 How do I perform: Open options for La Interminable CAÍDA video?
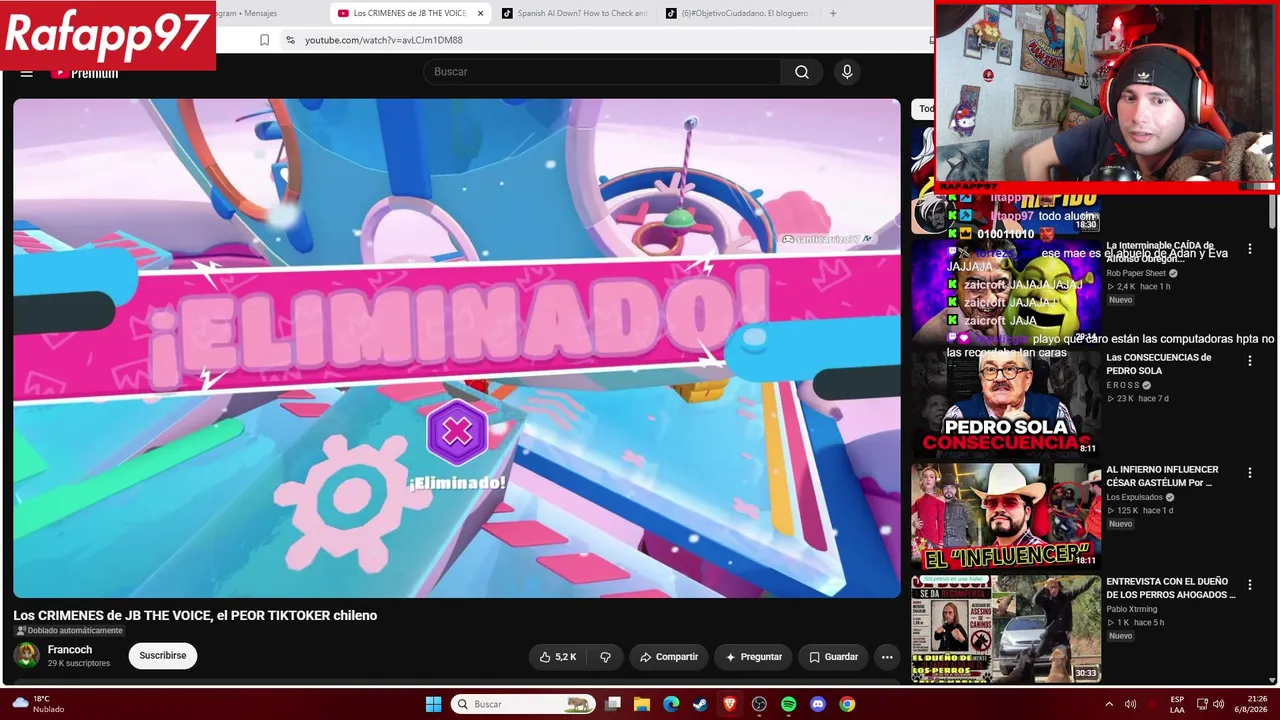[x=1249, y=249]
